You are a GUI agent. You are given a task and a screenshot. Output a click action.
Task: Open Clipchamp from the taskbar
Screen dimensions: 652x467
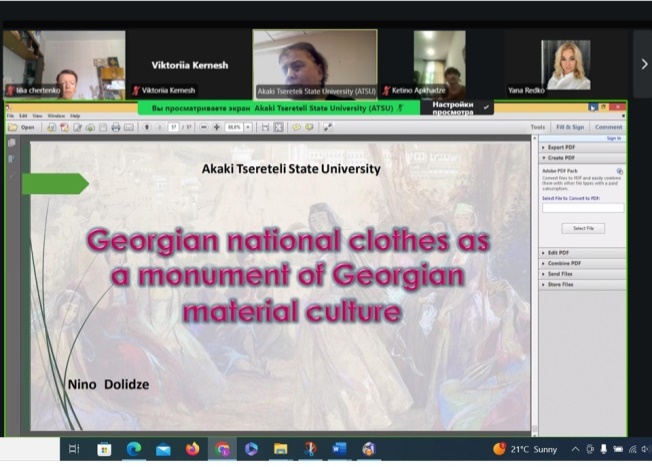pyautogui.click(x=252, y=449)
